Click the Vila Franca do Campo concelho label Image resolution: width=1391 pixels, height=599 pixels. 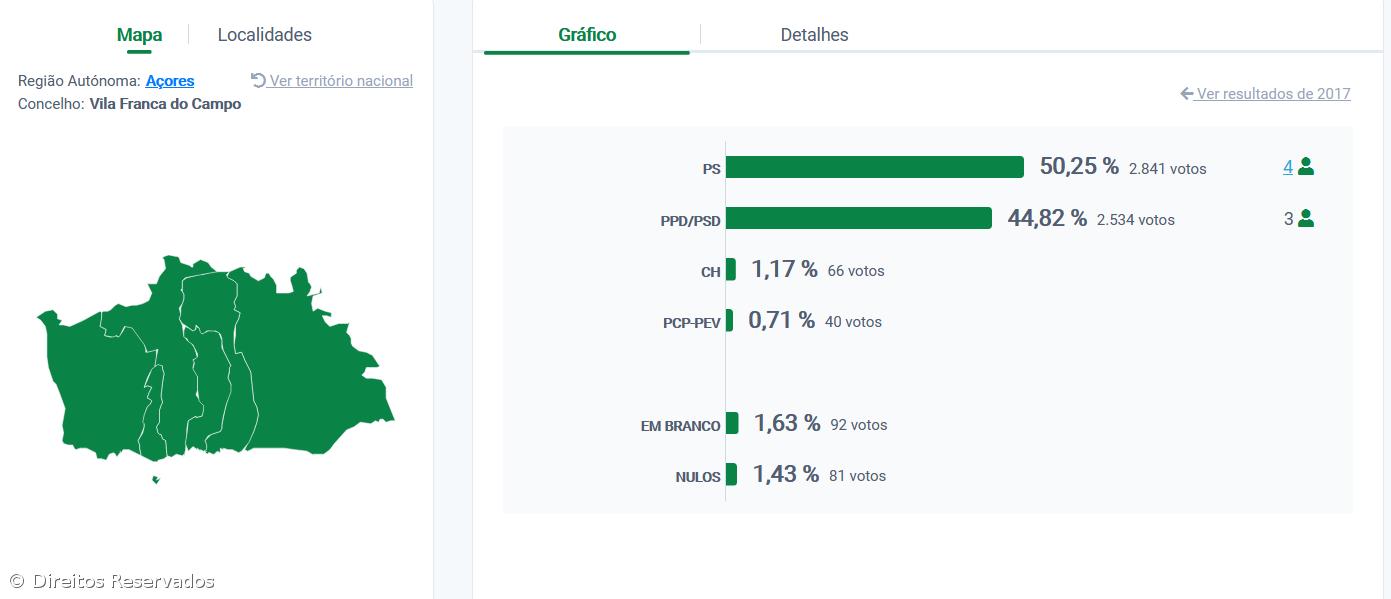click(165, 104)
